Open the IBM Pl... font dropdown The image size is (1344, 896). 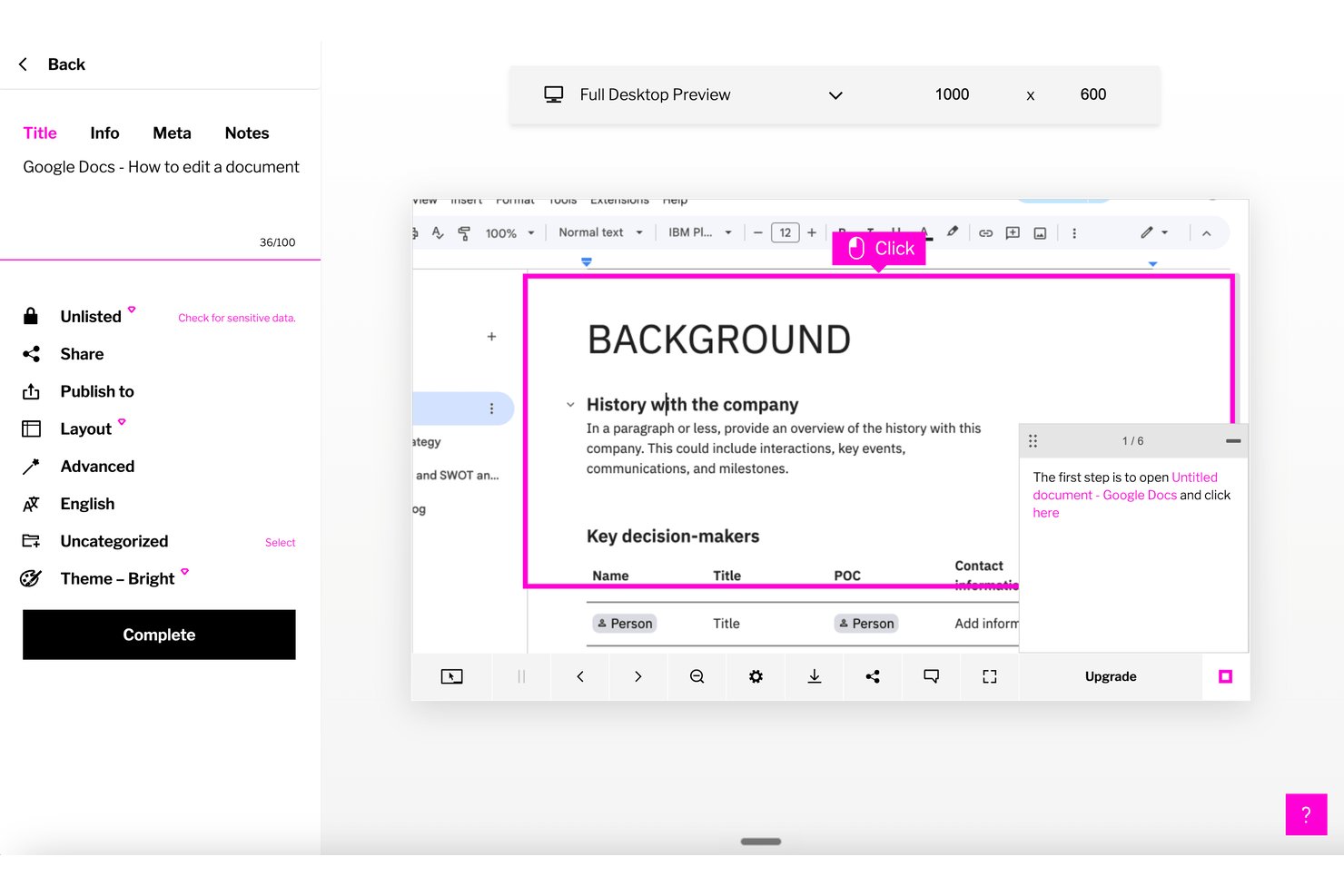click(x=700, y=232)
